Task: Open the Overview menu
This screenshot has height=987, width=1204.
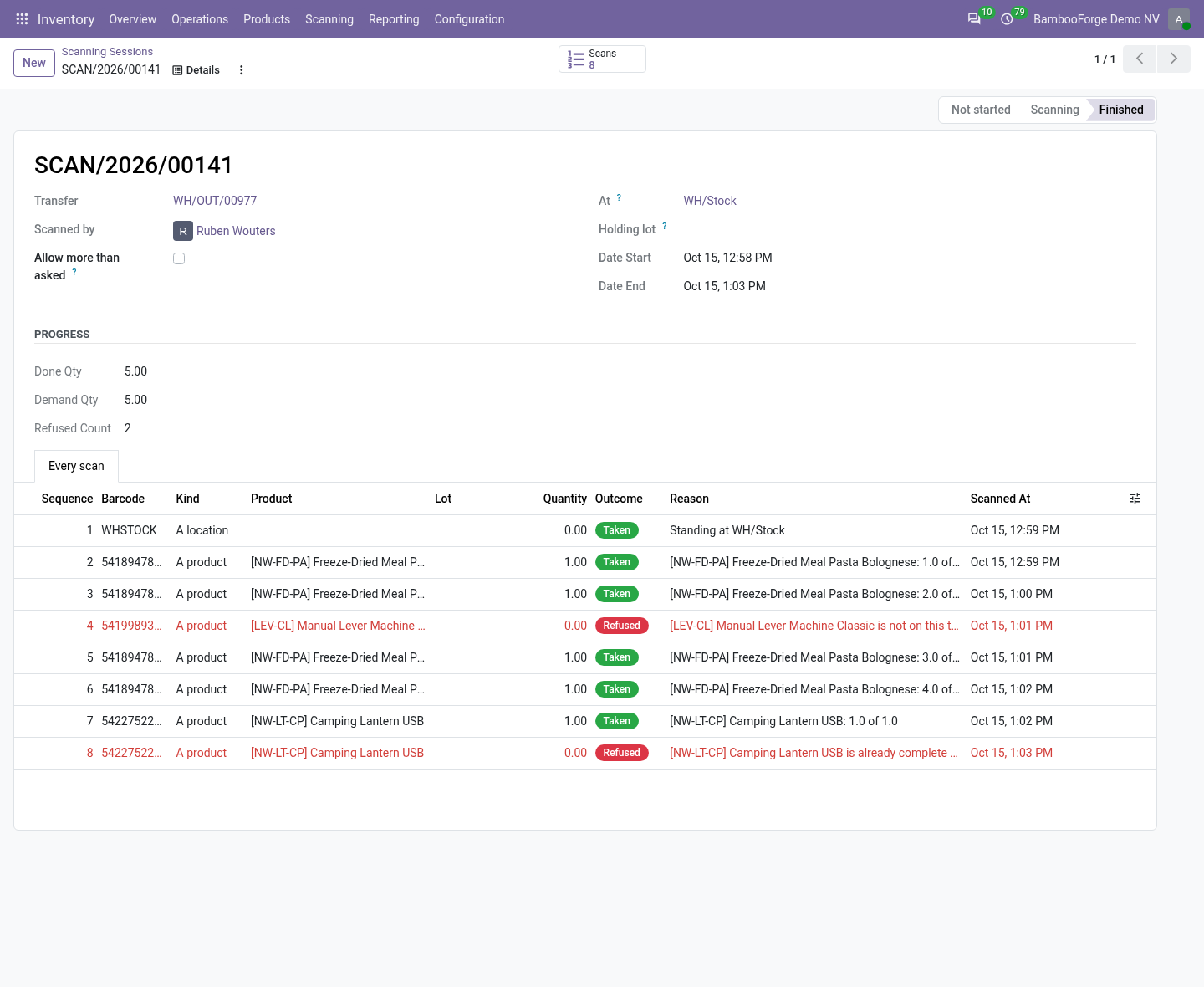Action: pos(133,19)
